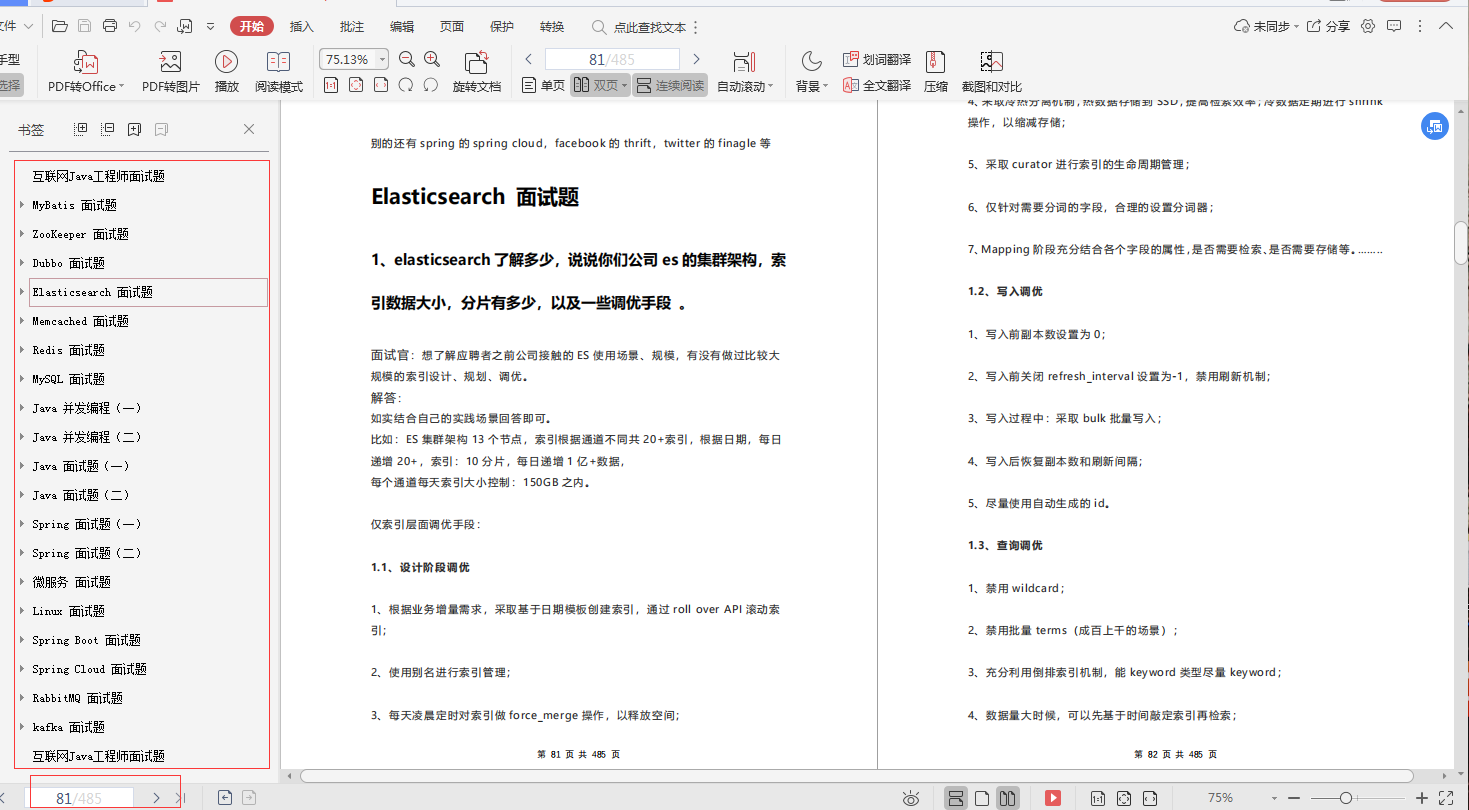Screen dimensions: 1469x810
Task: Click the Open file folder icon
Action: coord(60,26)
